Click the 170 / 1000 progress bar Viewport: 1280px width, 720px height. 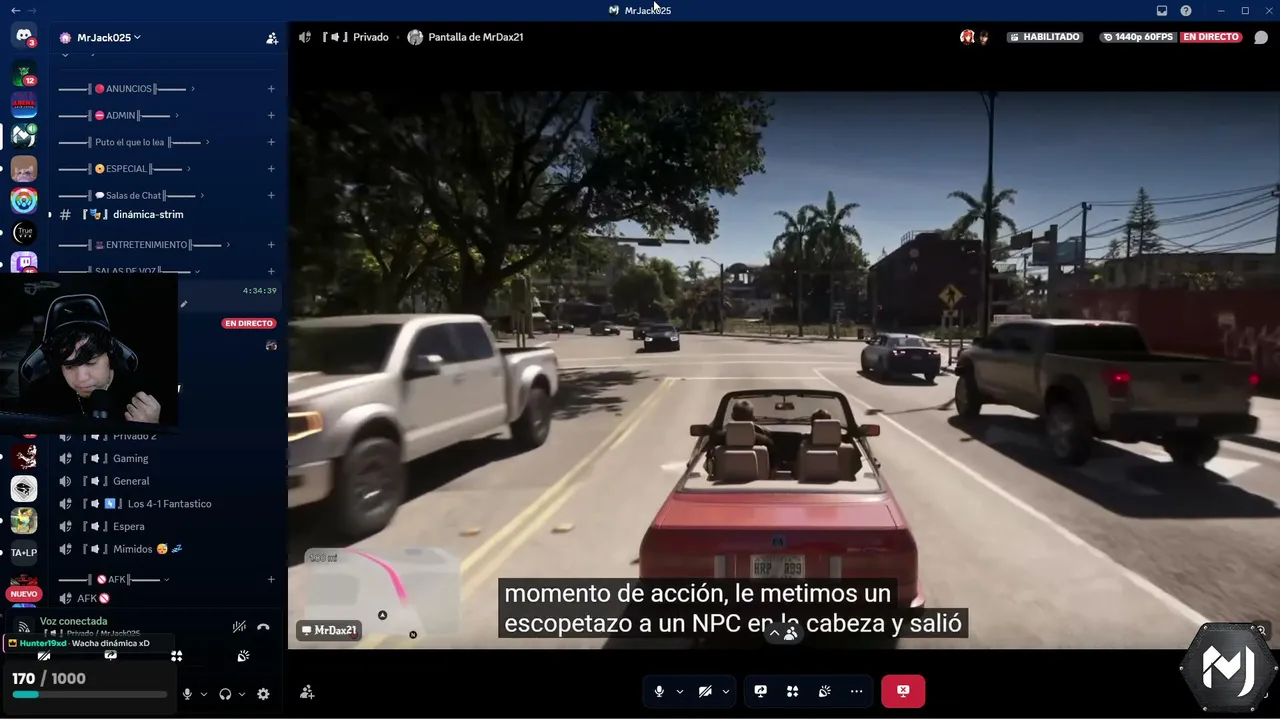89,694
